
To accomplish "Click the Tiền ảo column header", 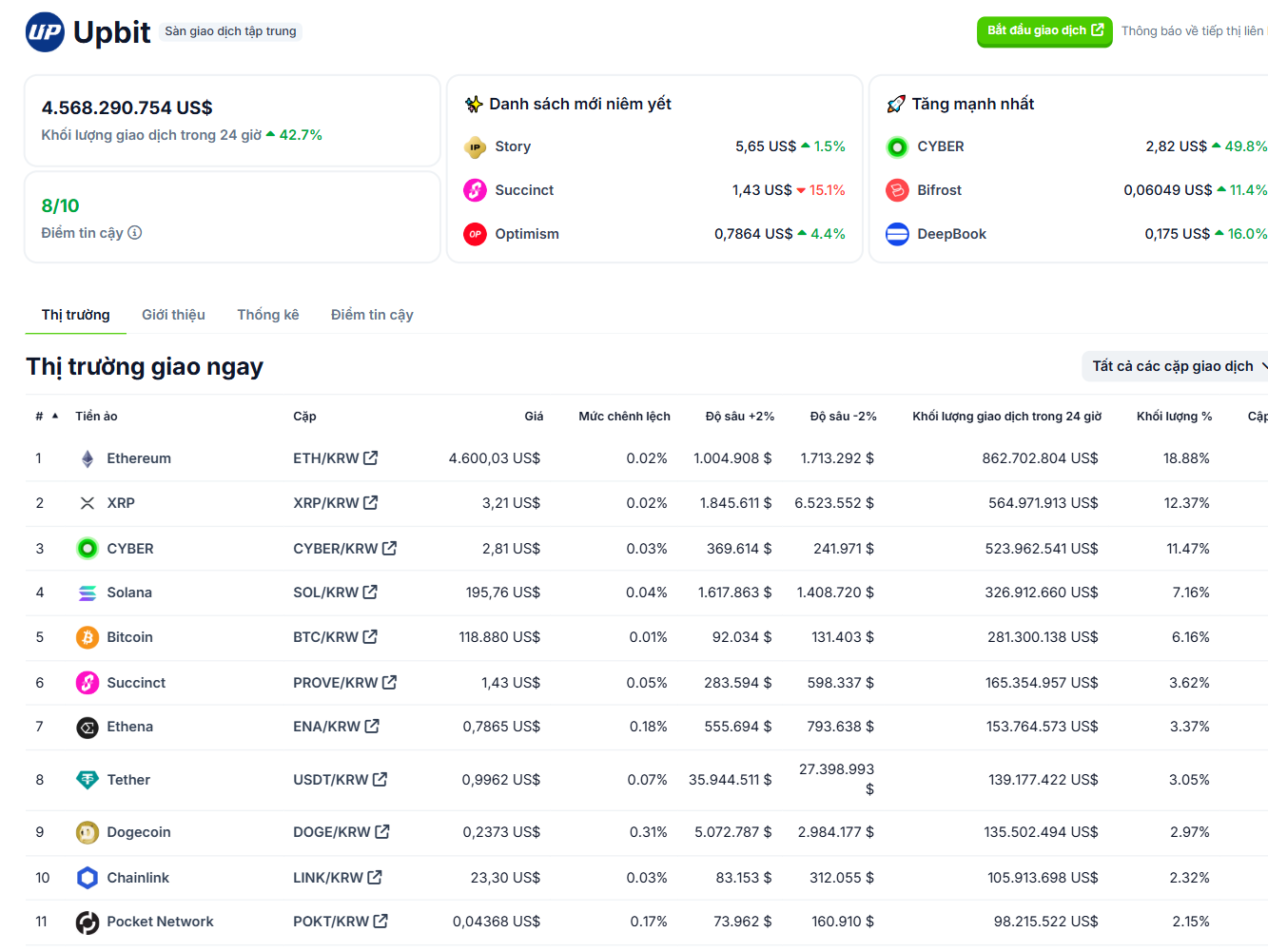I will pos(96,417).
